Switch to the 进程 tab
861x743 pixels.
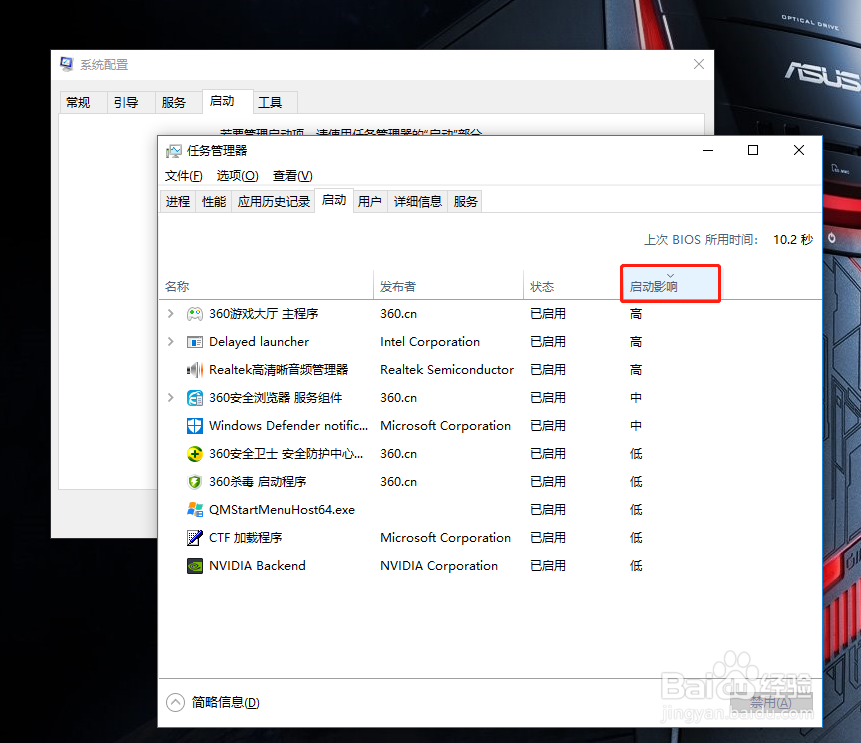pyautogui.click(x=178, y=202)
